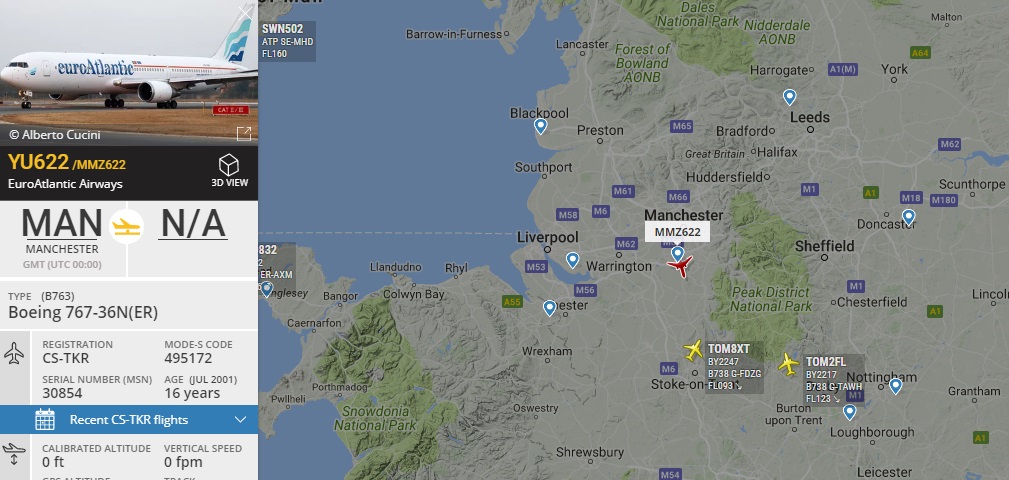Click the euroAtlantic aircraft photo

(129, 73)
